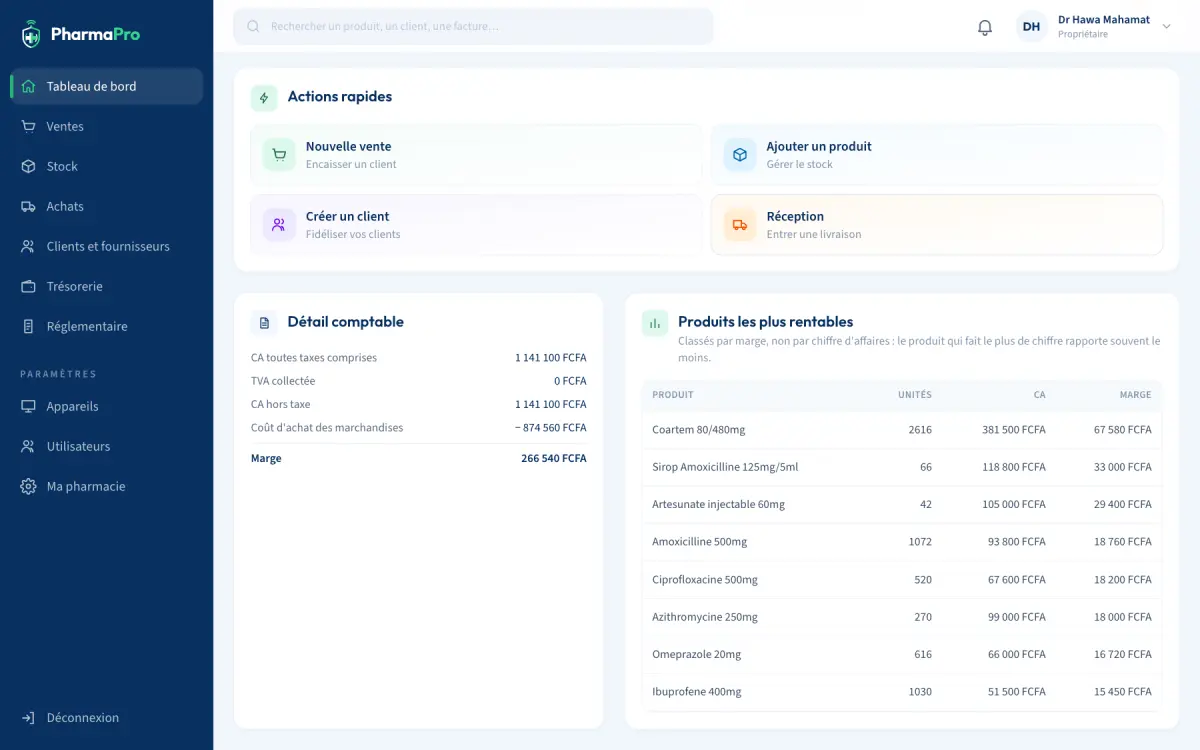
Task: Select Artesunate injectable 60mg product name
Action: (x=718, y=505)
